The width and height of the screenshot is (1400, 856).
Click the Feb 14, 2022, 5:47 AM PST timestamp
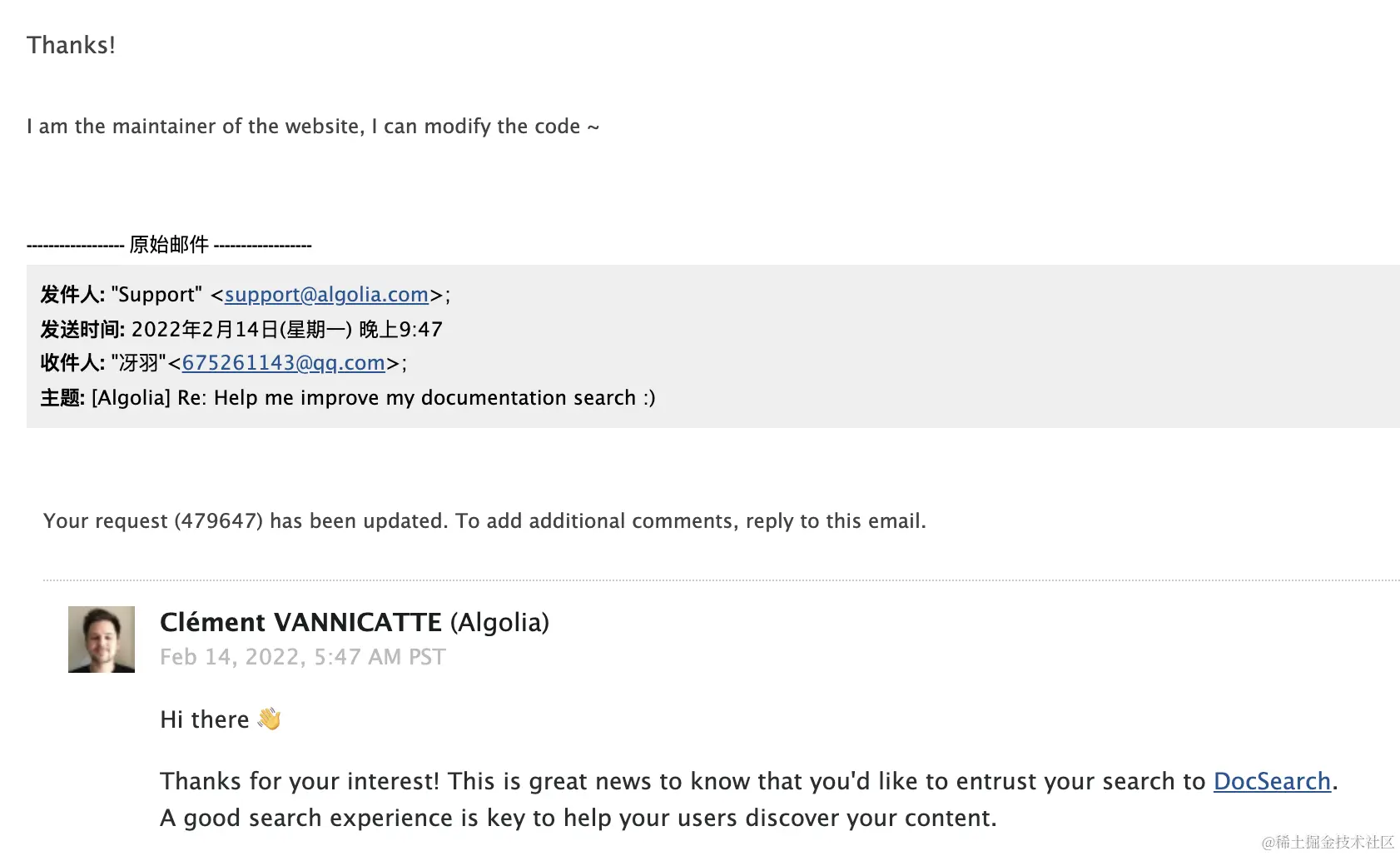303,657
